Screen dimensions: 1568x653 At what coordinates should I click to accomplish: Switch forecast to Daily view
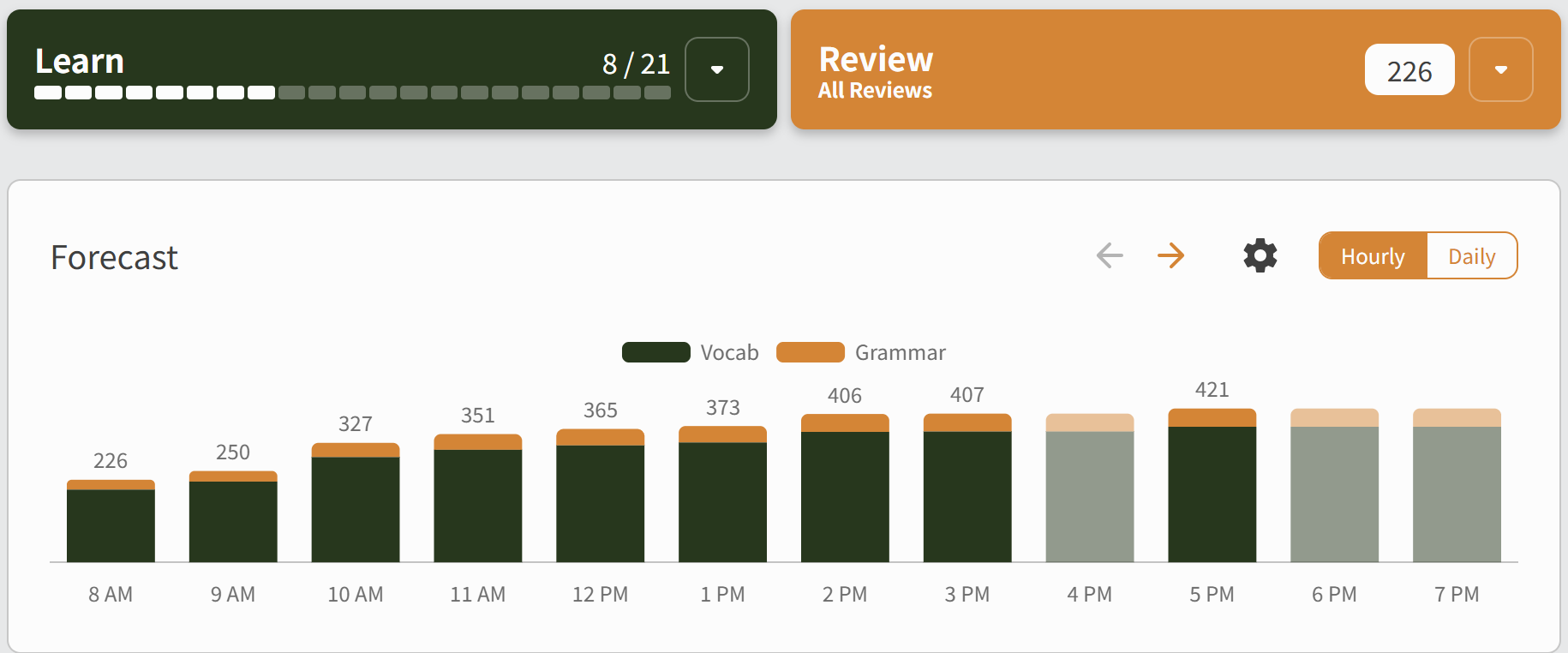point(1471,256)
